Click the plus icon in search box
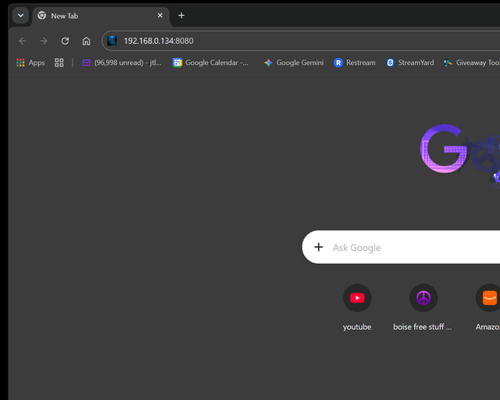Image resolution: width=500 pixels, height=400 pixels. [319, 247]
